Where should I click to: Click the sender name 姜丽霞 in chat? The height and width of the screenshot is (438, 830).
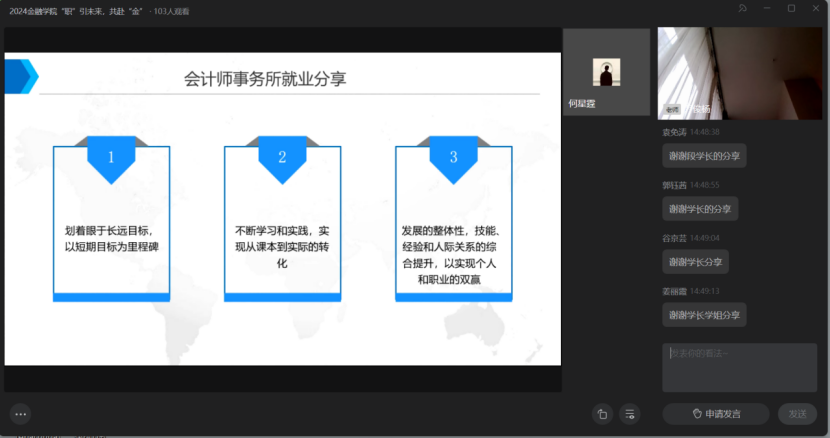(x=674, y=291)
